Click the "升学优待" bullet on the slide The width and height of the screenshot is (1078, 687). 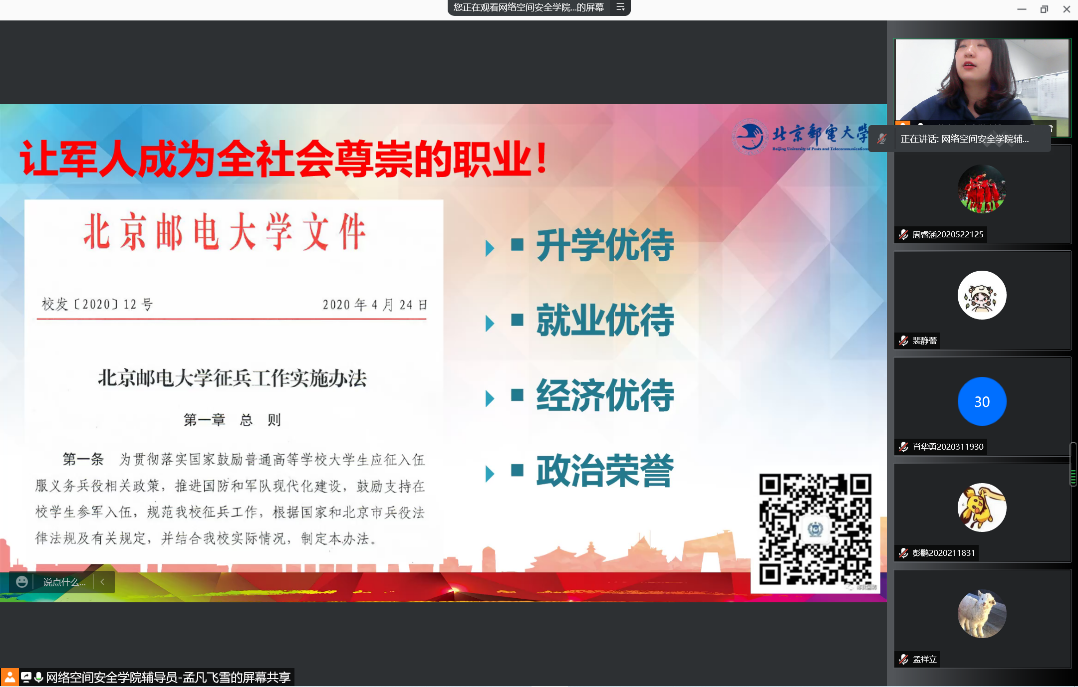(605, 246)
